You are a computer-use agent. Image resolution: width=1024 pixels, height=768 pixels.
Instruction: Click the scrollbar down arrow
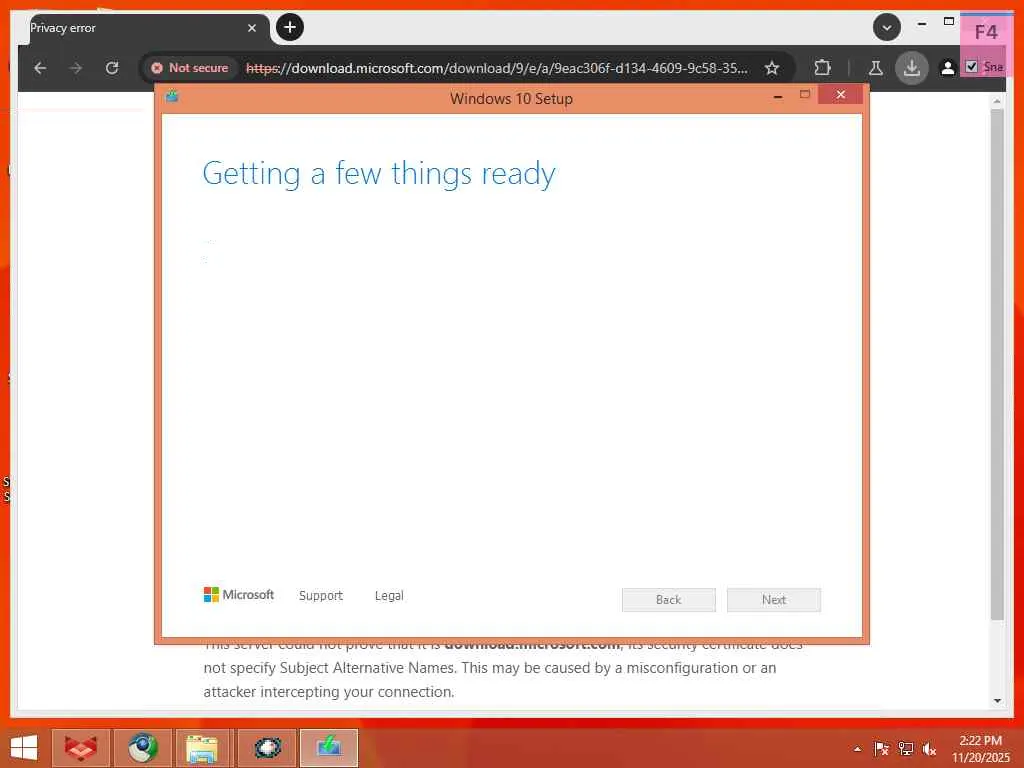[x=997, y=701]
